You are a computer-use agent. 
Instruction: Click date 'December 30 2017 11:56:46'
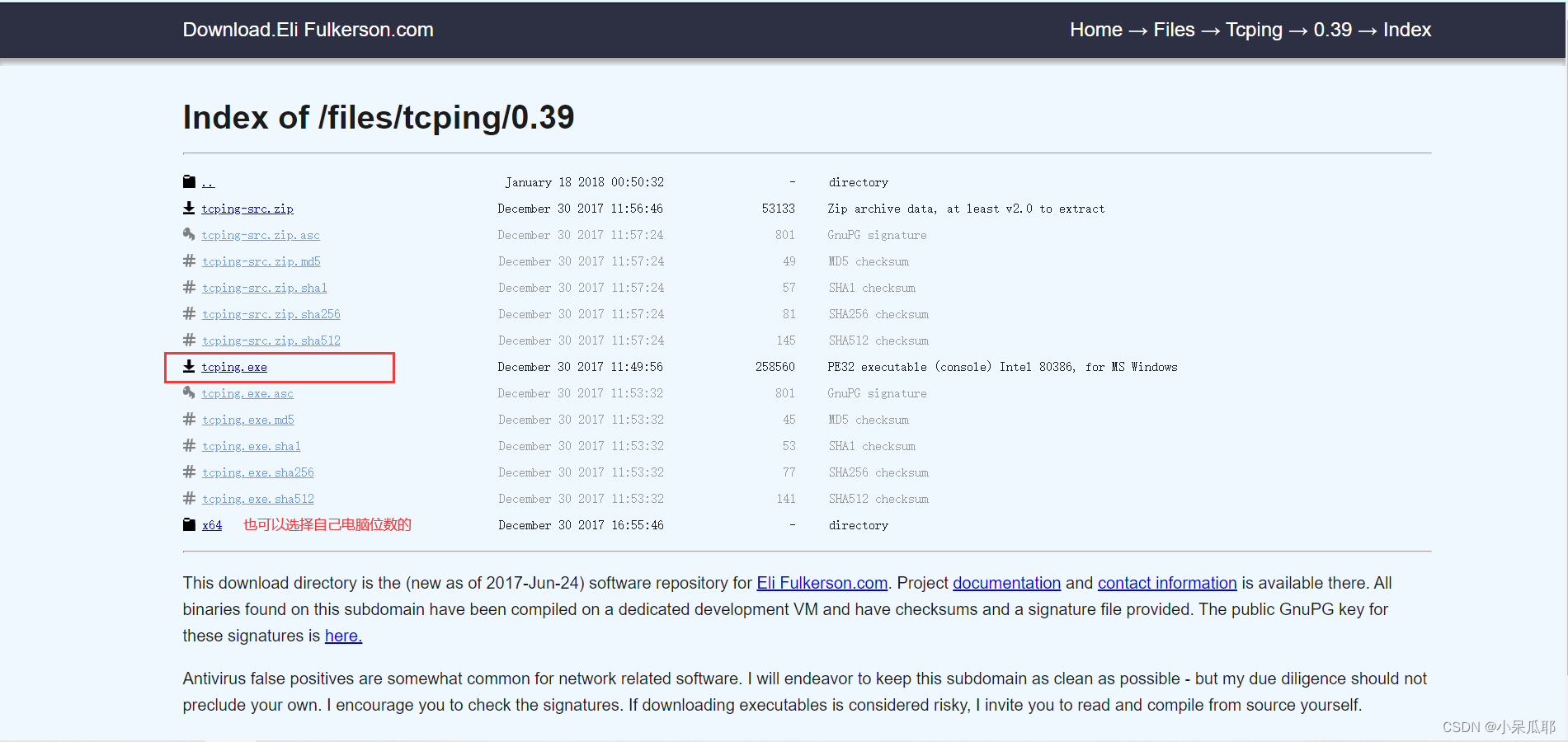[581, 209]
